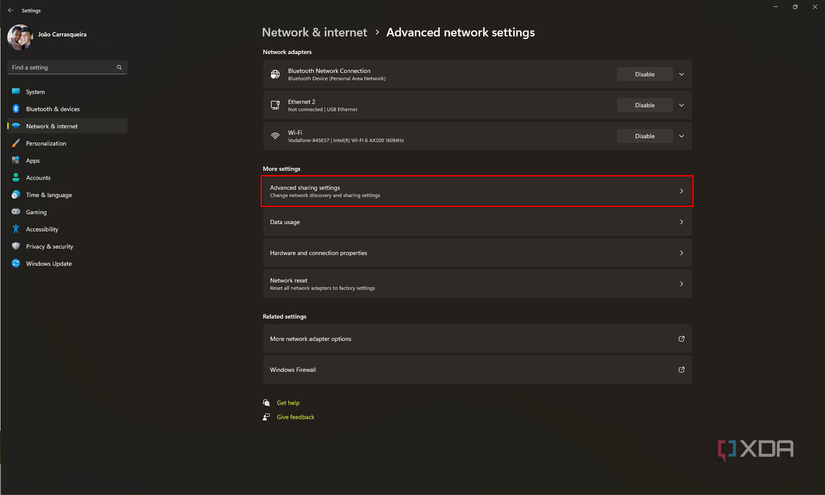Click the search magnifier icon

(120, 68)
